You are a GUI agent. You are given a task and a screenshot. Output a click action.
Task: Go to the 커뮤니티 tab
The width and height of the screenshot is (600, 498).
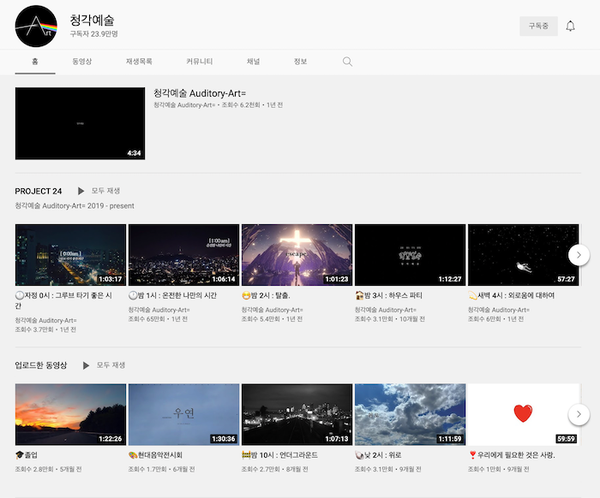[199, 62]
